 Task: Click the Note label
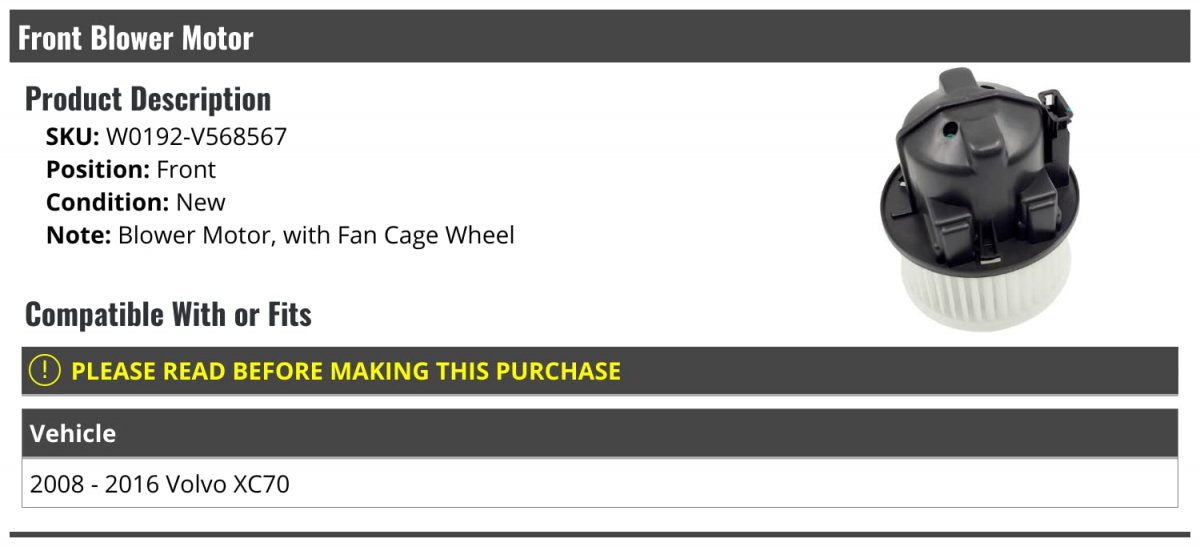(x=78, y=236)
